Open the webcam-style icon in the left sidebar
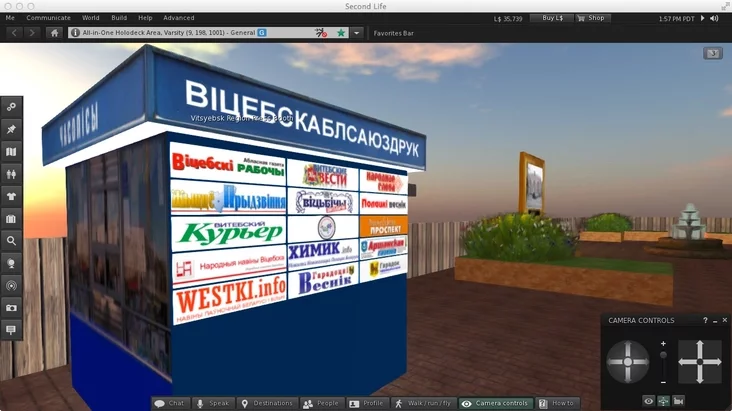Image resolution: width=732 pixels, height=411 pixels. coord(11,263)
